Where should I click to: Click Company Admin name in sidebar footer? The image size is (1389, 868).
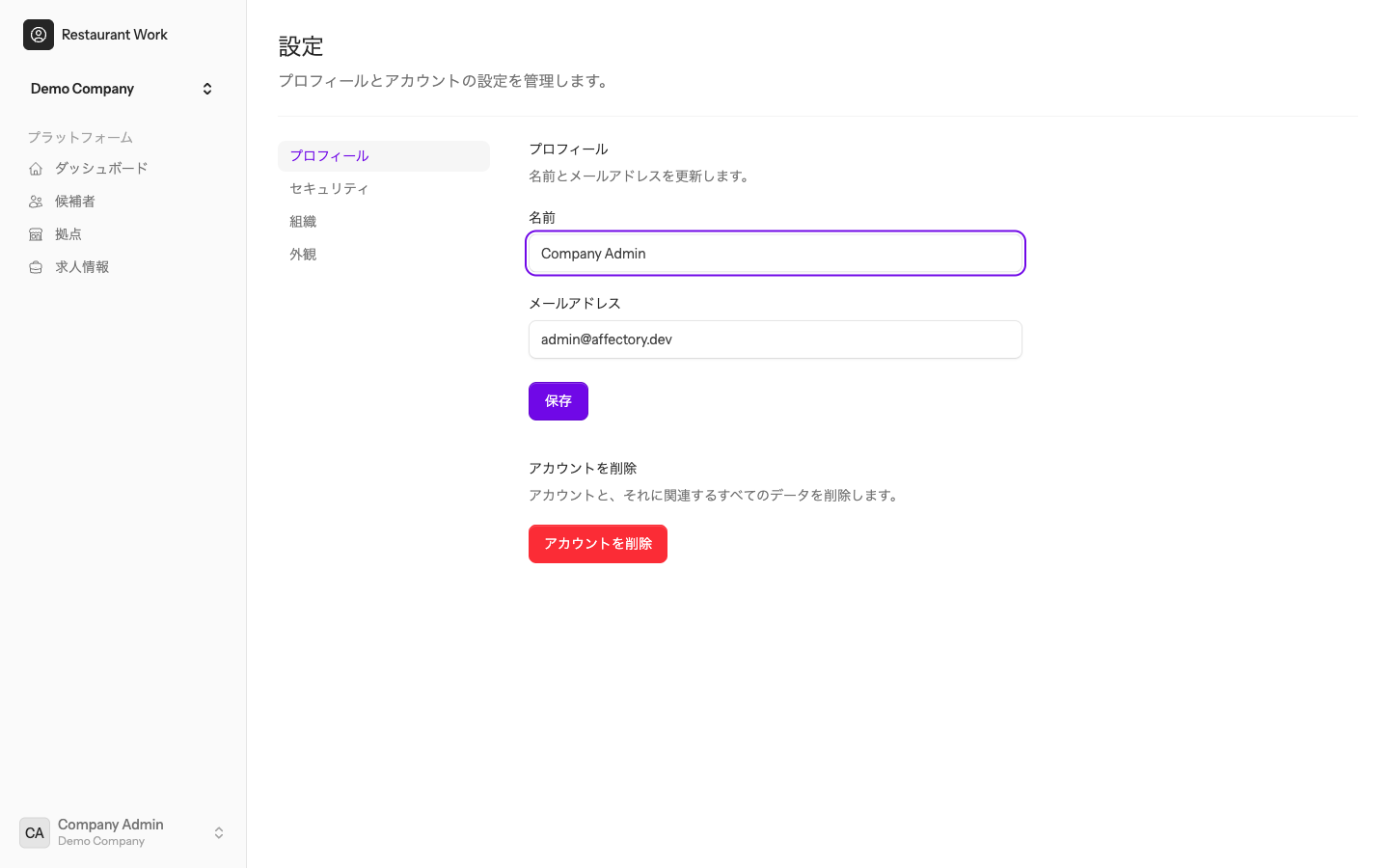(x=111, y=825)
